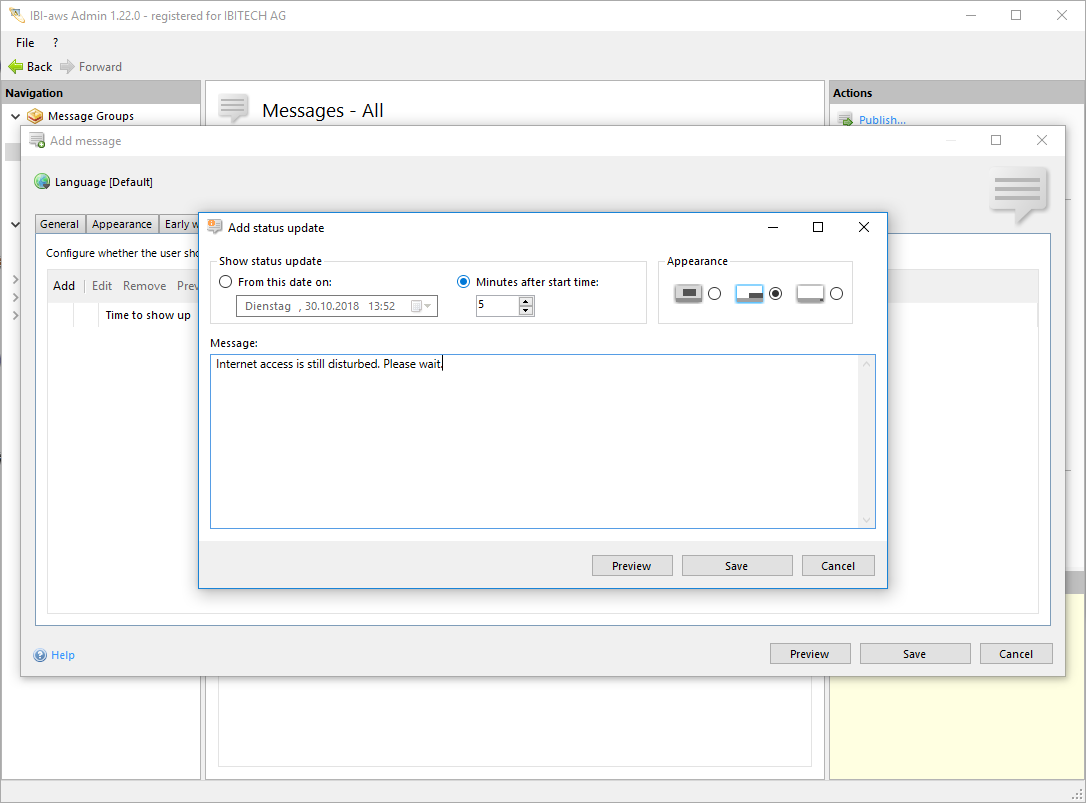Click the message text scrollbar
Viewport: 1086px width, 803px height.
[866, 441]
